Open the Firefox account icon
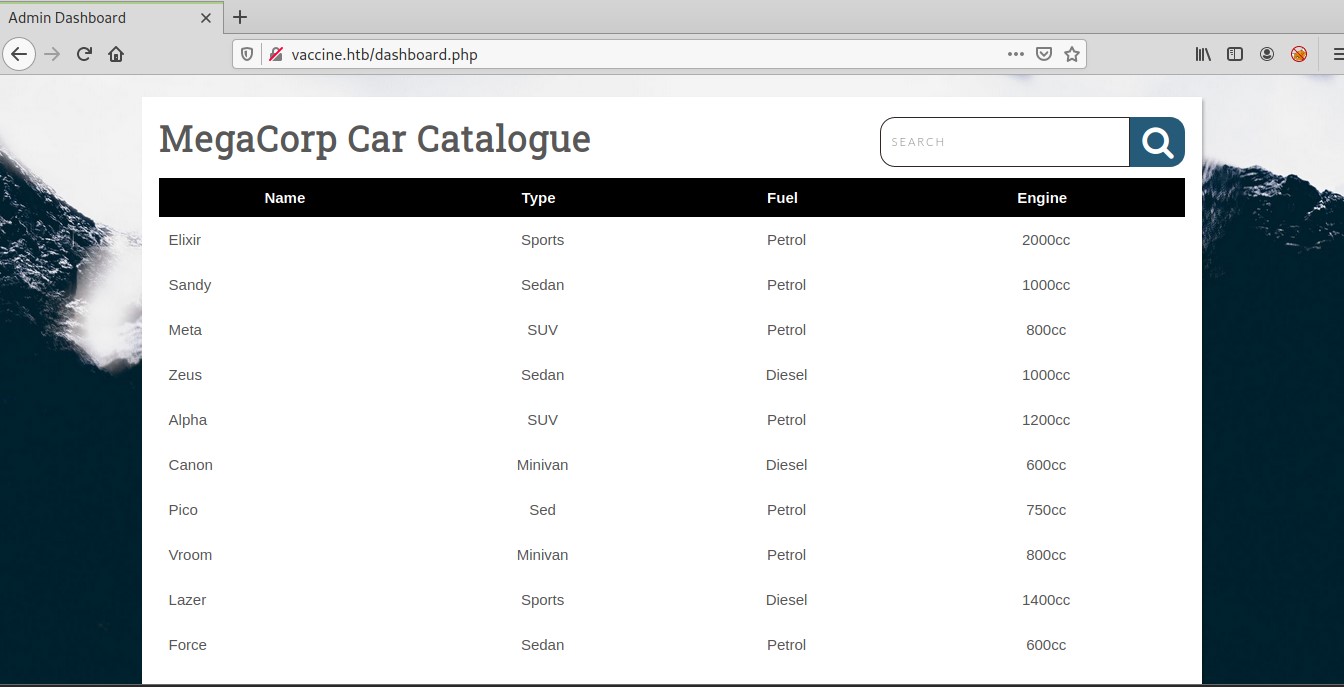The height and width of the screenshot is (687, 1344). (1267, 54)
